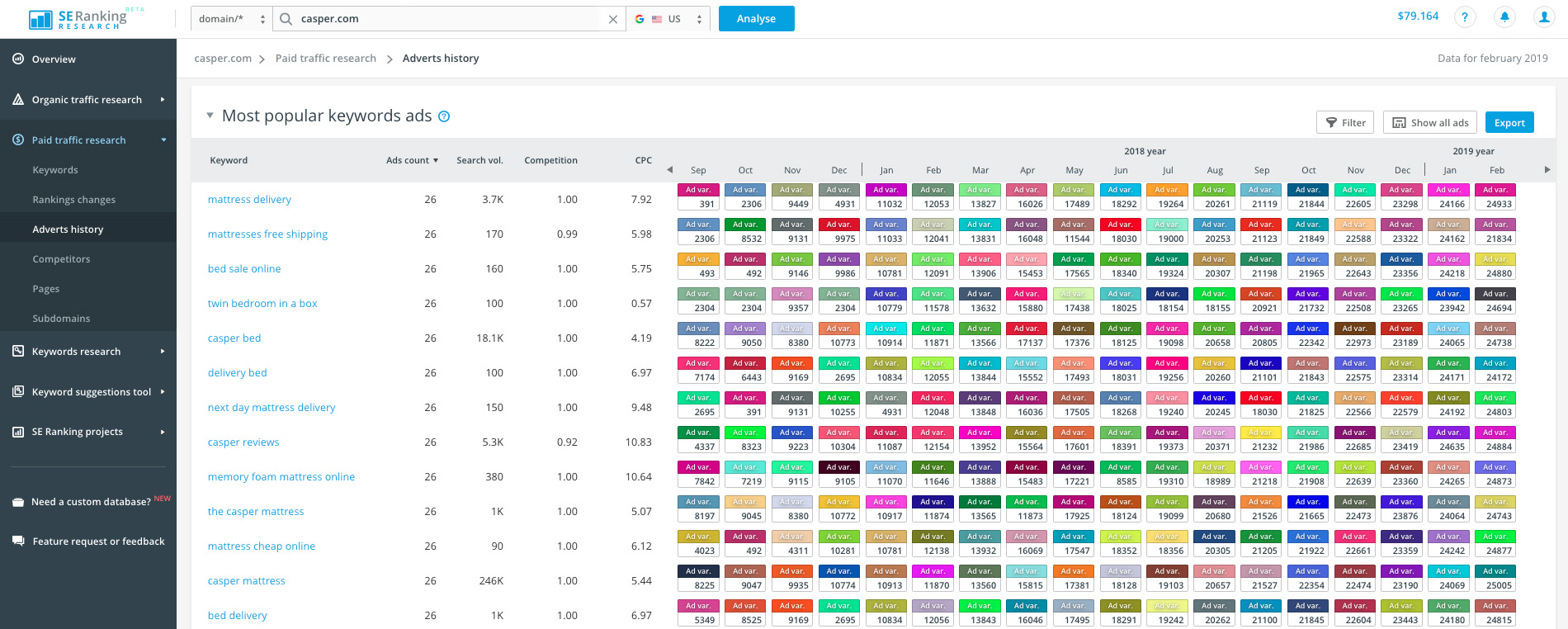Viewport: 1568px width, 629px height.
Task: Clear the casper.com search field
Action: point(612,19)
